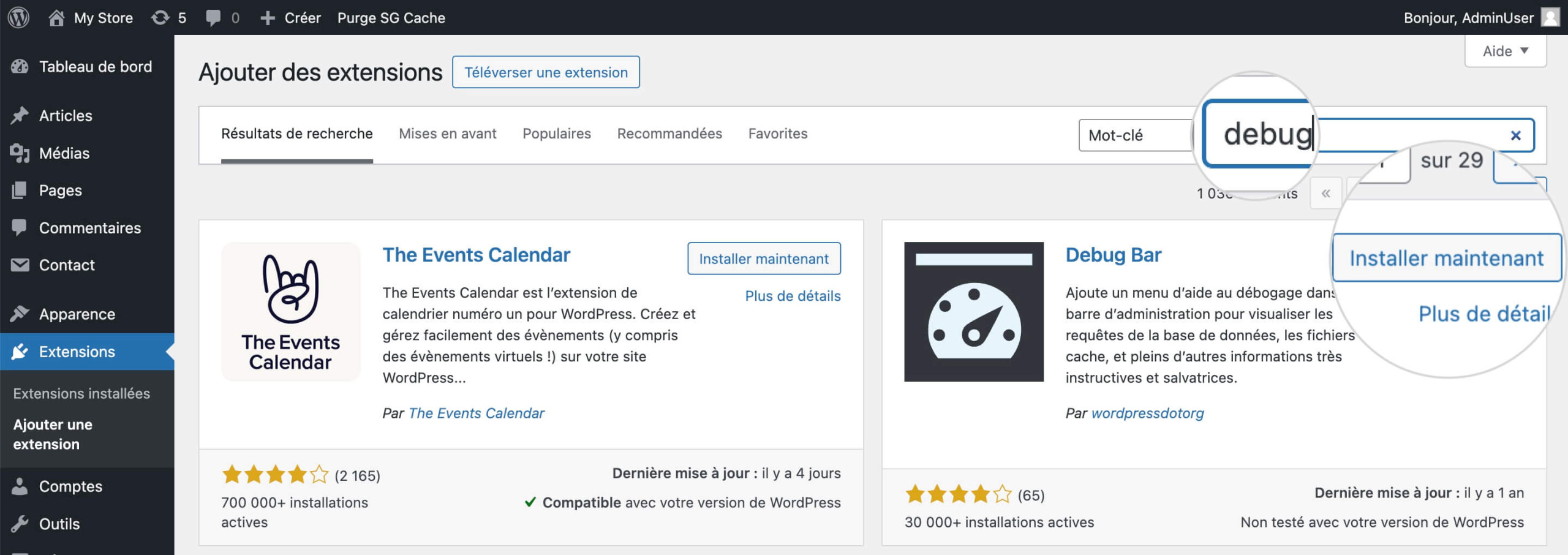Screen dimensions: 1568x555
Task: Click the Debug Bar plugin thumbnail
Action: click(x=974, y=311)
